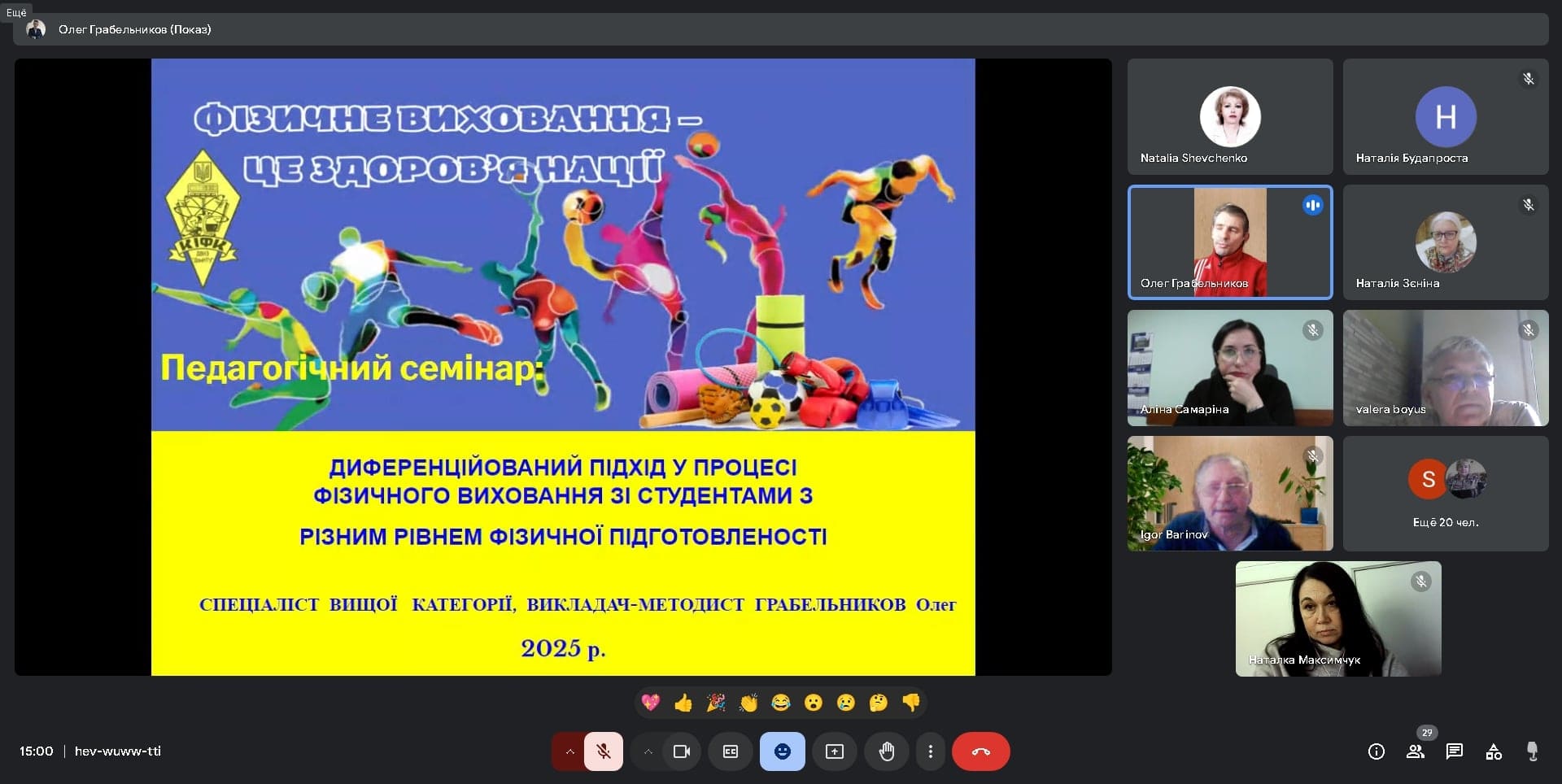Send the surprised face reaction

coord(814,703)
